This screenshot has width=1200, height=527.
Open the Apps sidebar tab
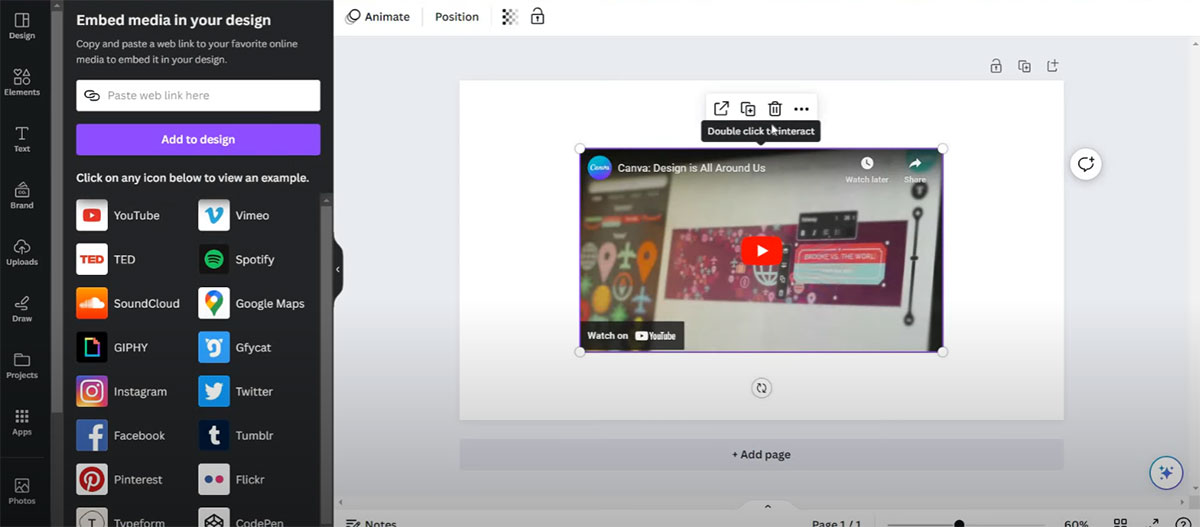(x=22, y=422)
